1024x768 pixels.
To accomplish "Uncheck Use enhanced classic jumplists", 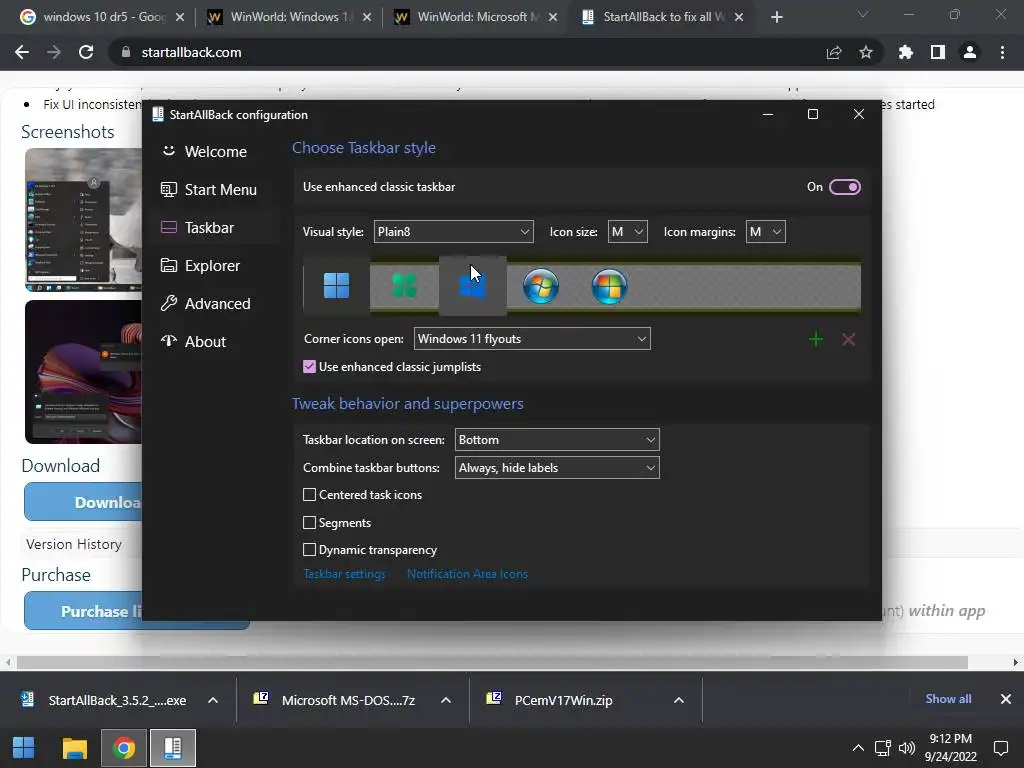I will pos(310,367).
